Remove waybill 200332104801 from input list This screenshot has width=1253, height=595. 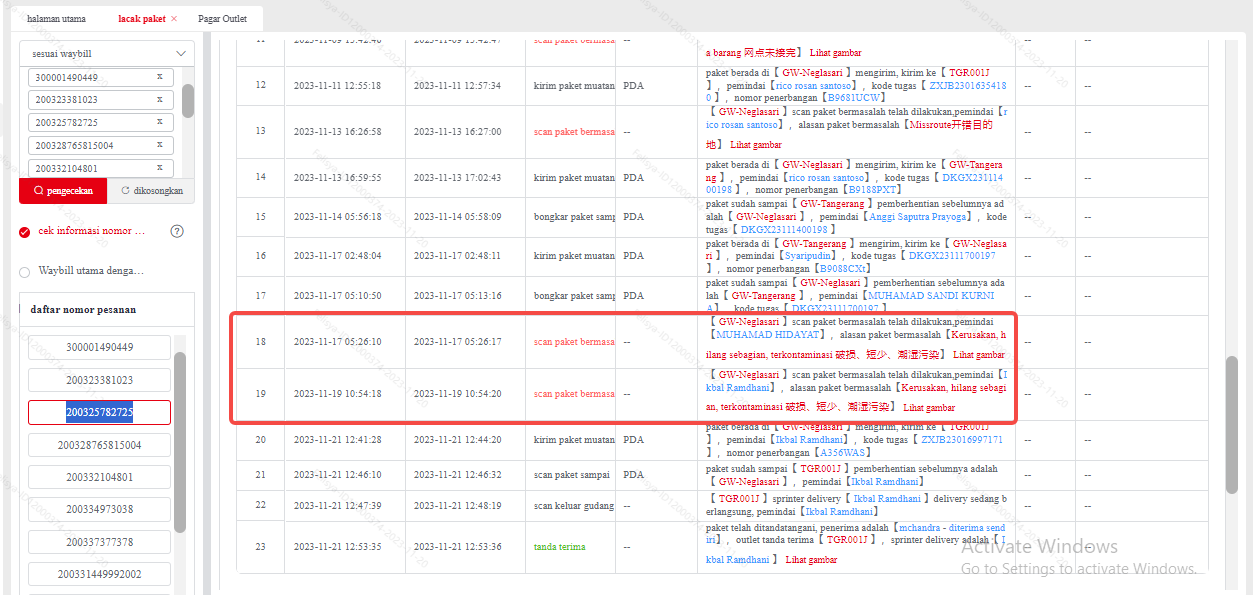(x=159, y=167)
